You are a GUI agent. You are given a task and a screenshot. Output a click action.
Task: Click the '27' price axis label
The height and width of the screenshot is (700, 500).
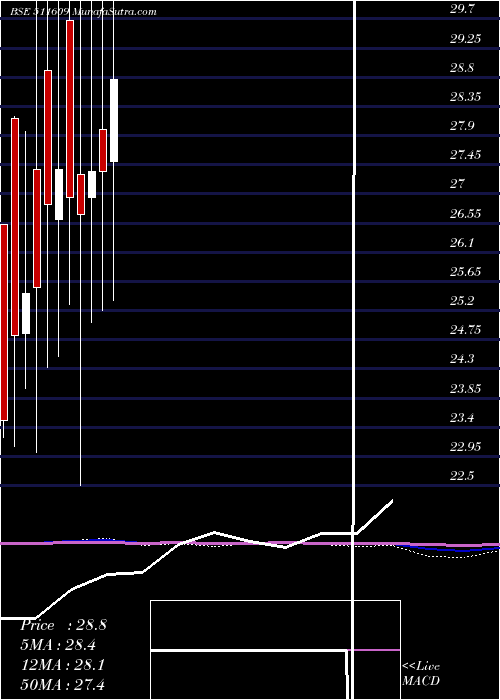point(458,184)
